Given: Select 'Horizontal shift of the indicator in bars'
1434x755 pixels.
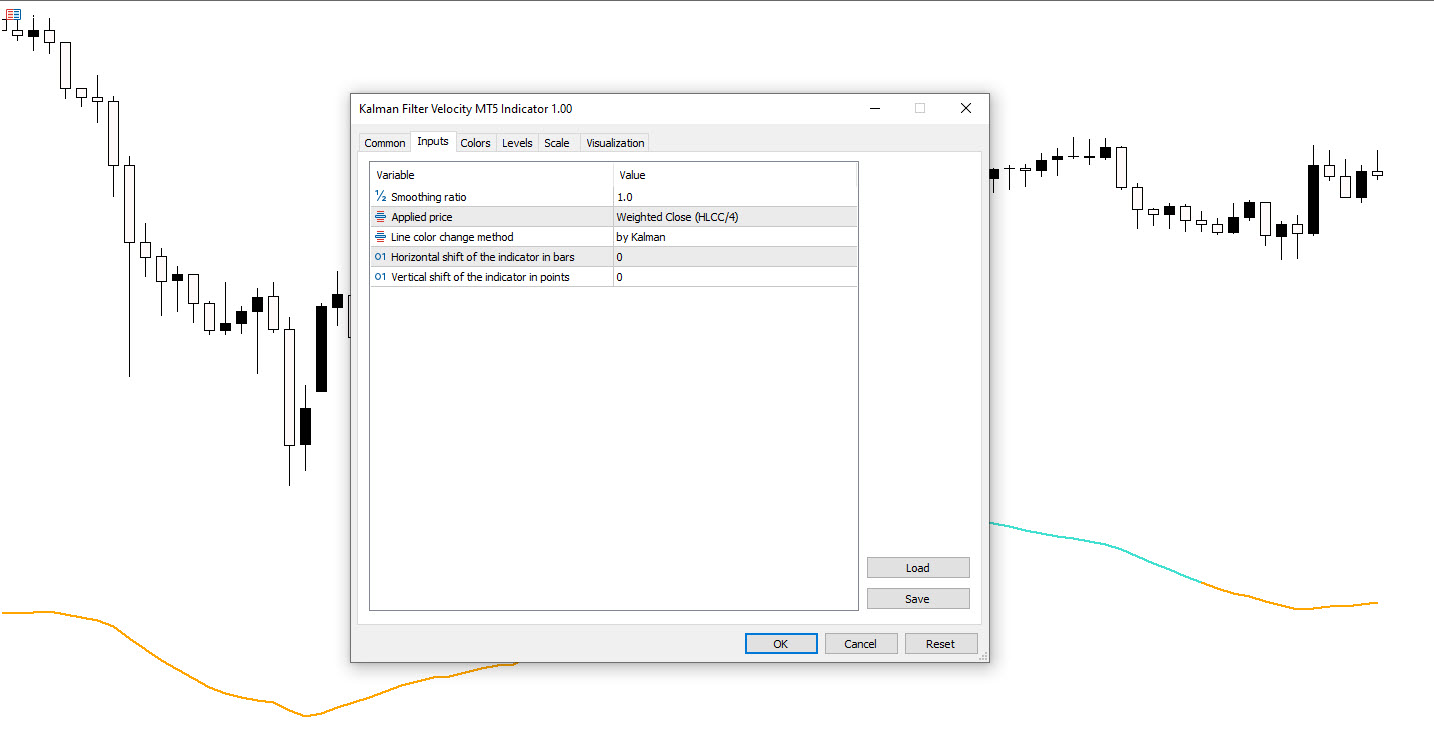Looking at the screenshot, I should click(483, 257).
